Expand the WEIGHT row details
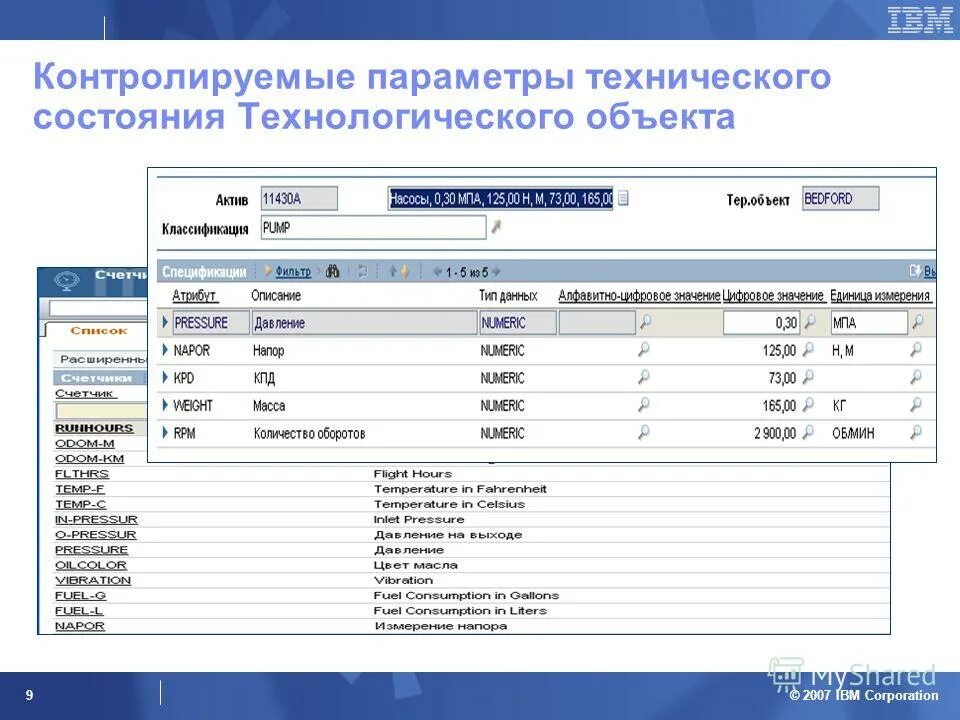Viewport: 960px width, 720px height. click(x=165, y=405)
